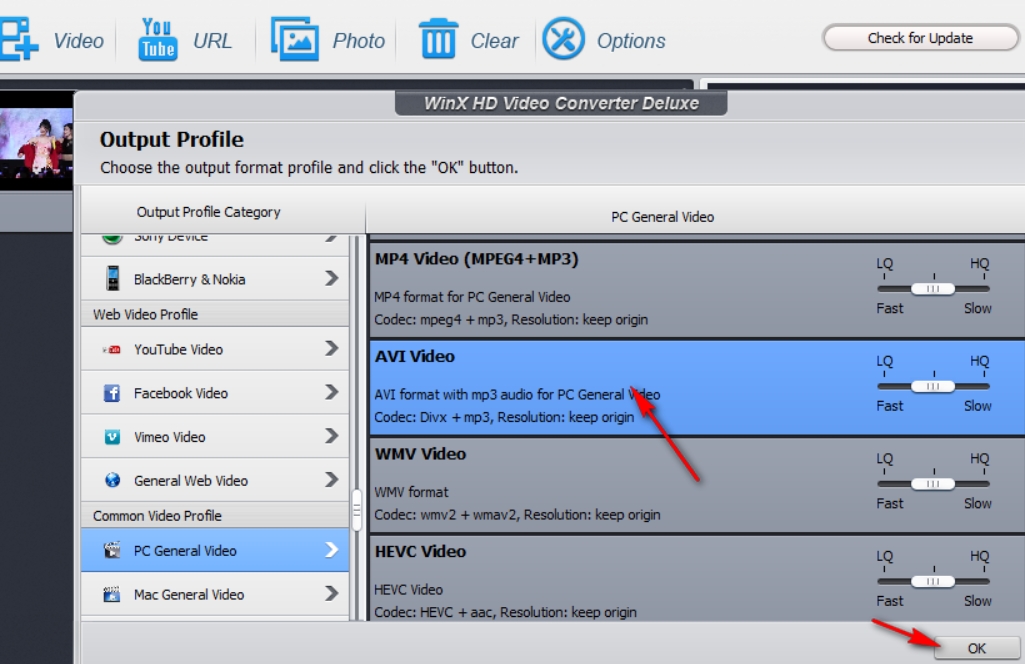The height and width of the screenshot is (664, 1025).
Task: Click the URL toolbar label
Action: coord(212,41)
